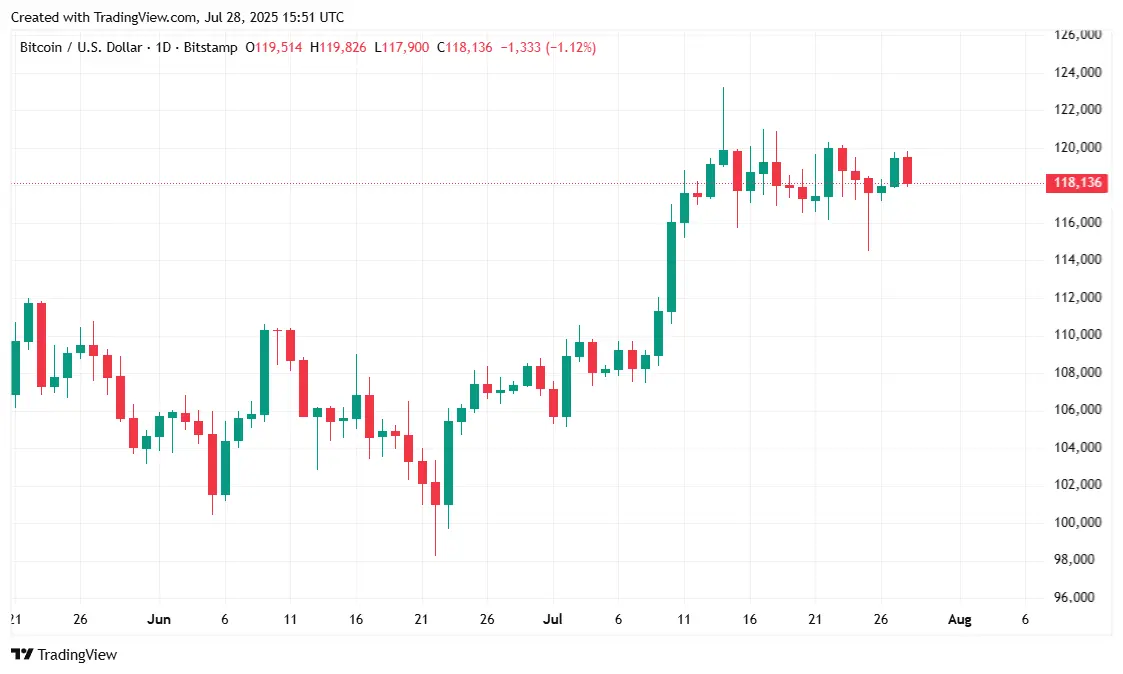
Task: Click the Aug label on time axis
Action: (x=960, y=620)
